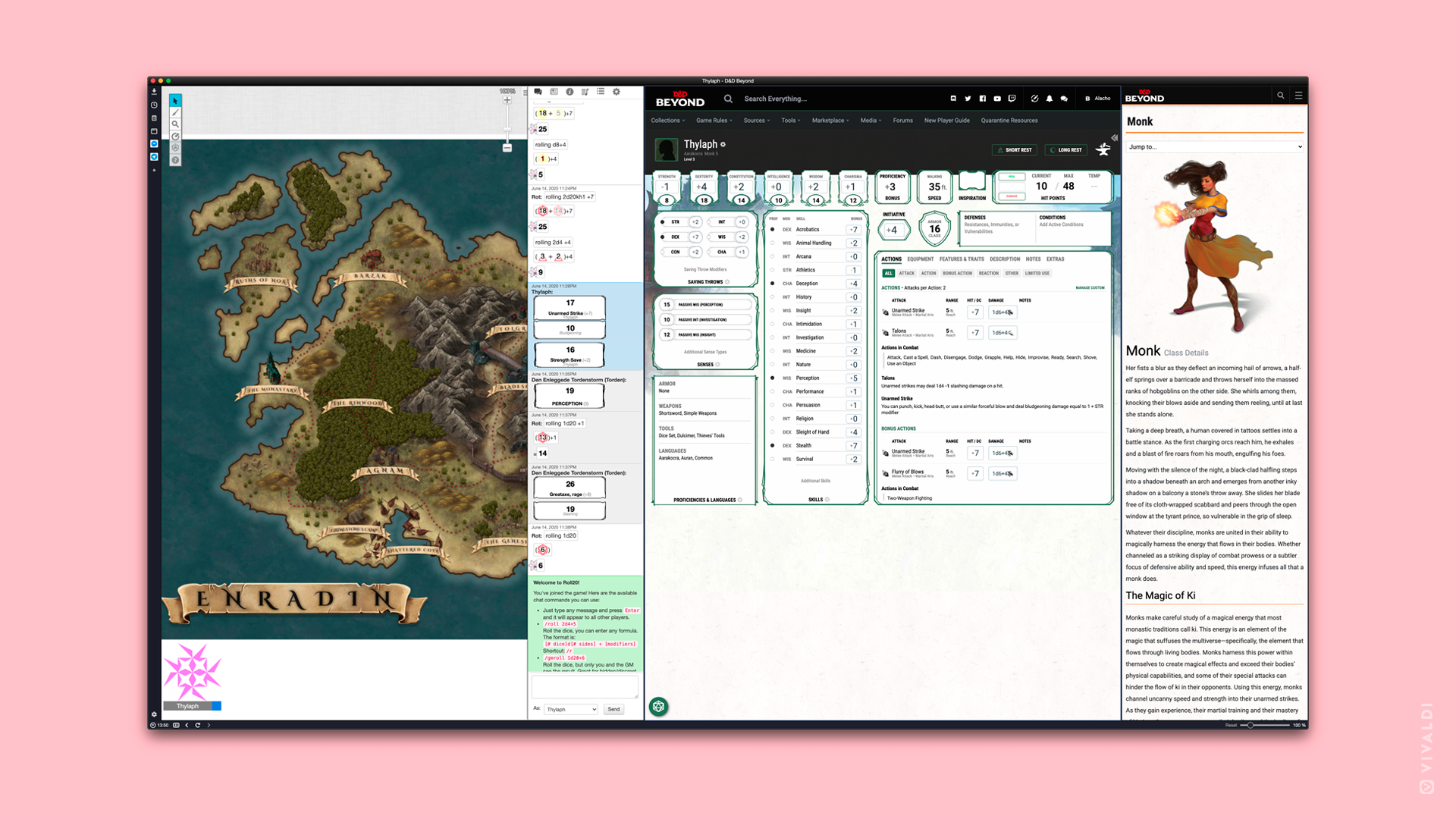
Task: Switch to the Equipment tab
Action: (x=920, y=259)
